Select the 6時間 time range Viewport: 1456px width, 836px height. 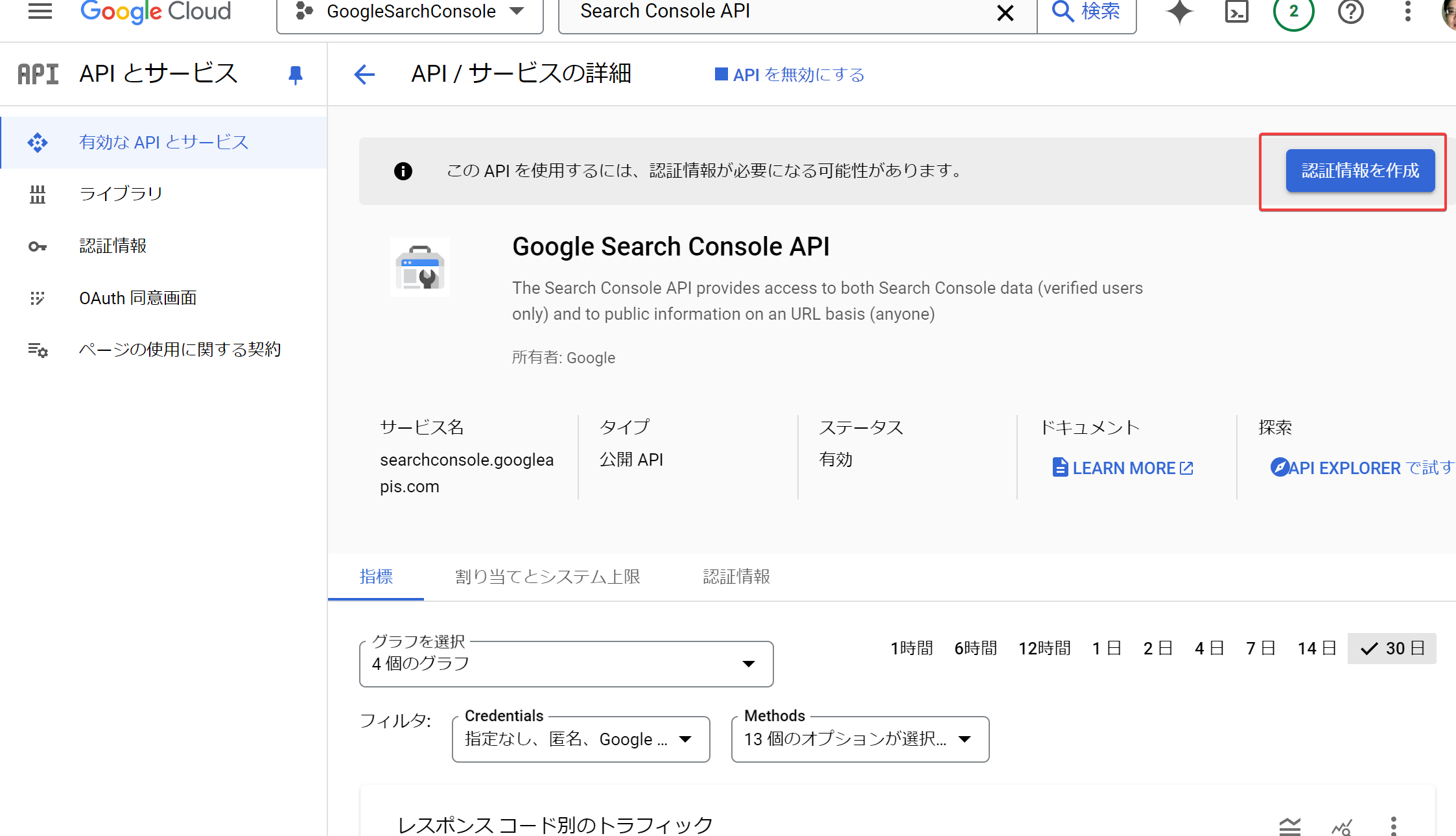(x=975, y=649)
